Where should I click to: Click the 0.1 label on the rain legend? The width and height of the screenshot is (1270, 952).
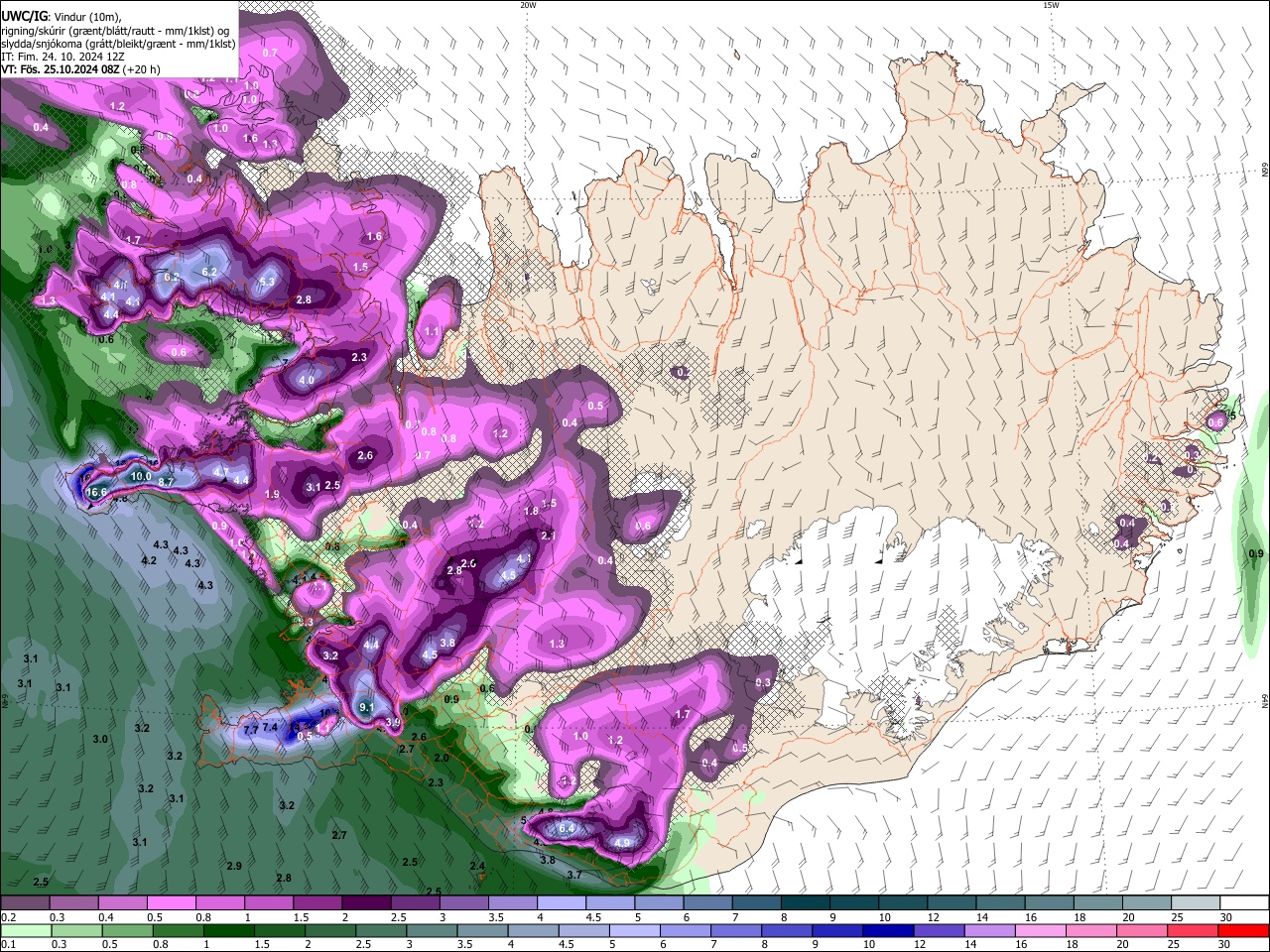(8, 944)
